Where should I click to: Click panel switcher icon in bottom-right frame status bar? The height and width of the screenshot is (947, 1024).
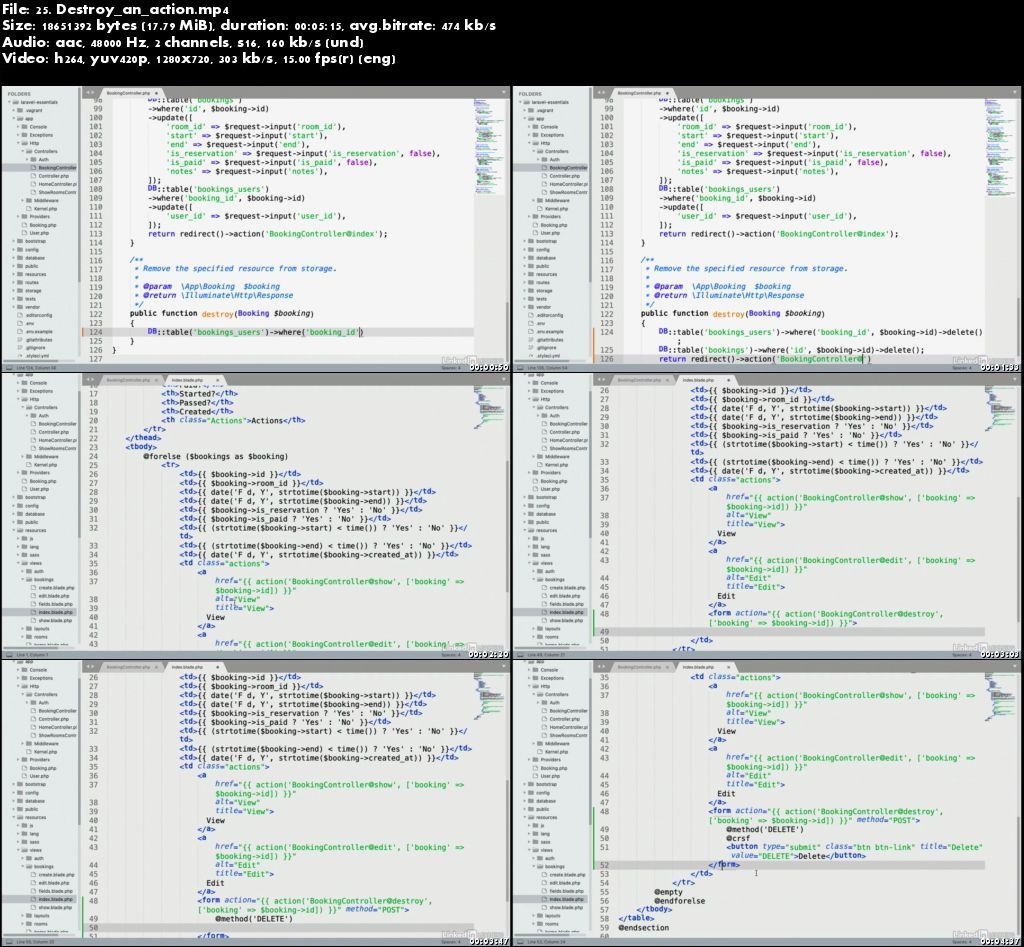(519, 941)
